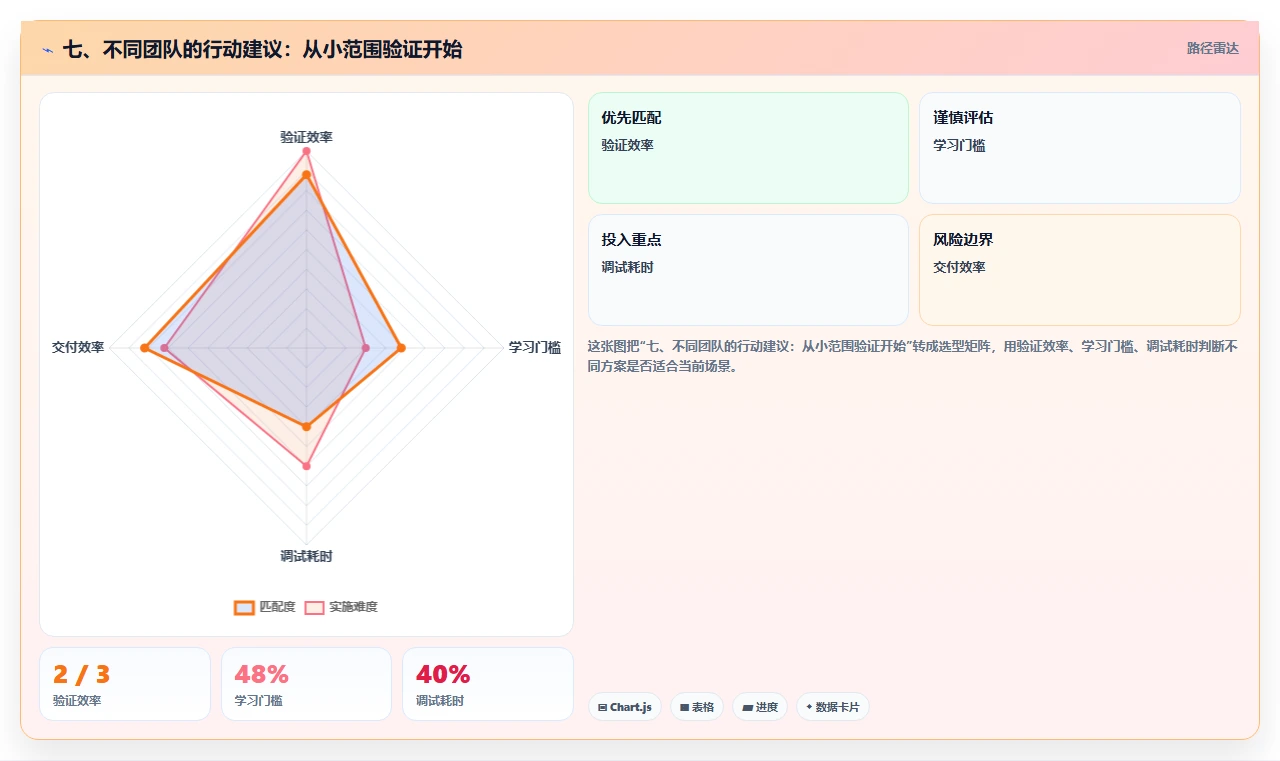Screen dimensions: 1280x761
Task: Click the 数据卡片 tag pill
Action: [x=833, y=707]
